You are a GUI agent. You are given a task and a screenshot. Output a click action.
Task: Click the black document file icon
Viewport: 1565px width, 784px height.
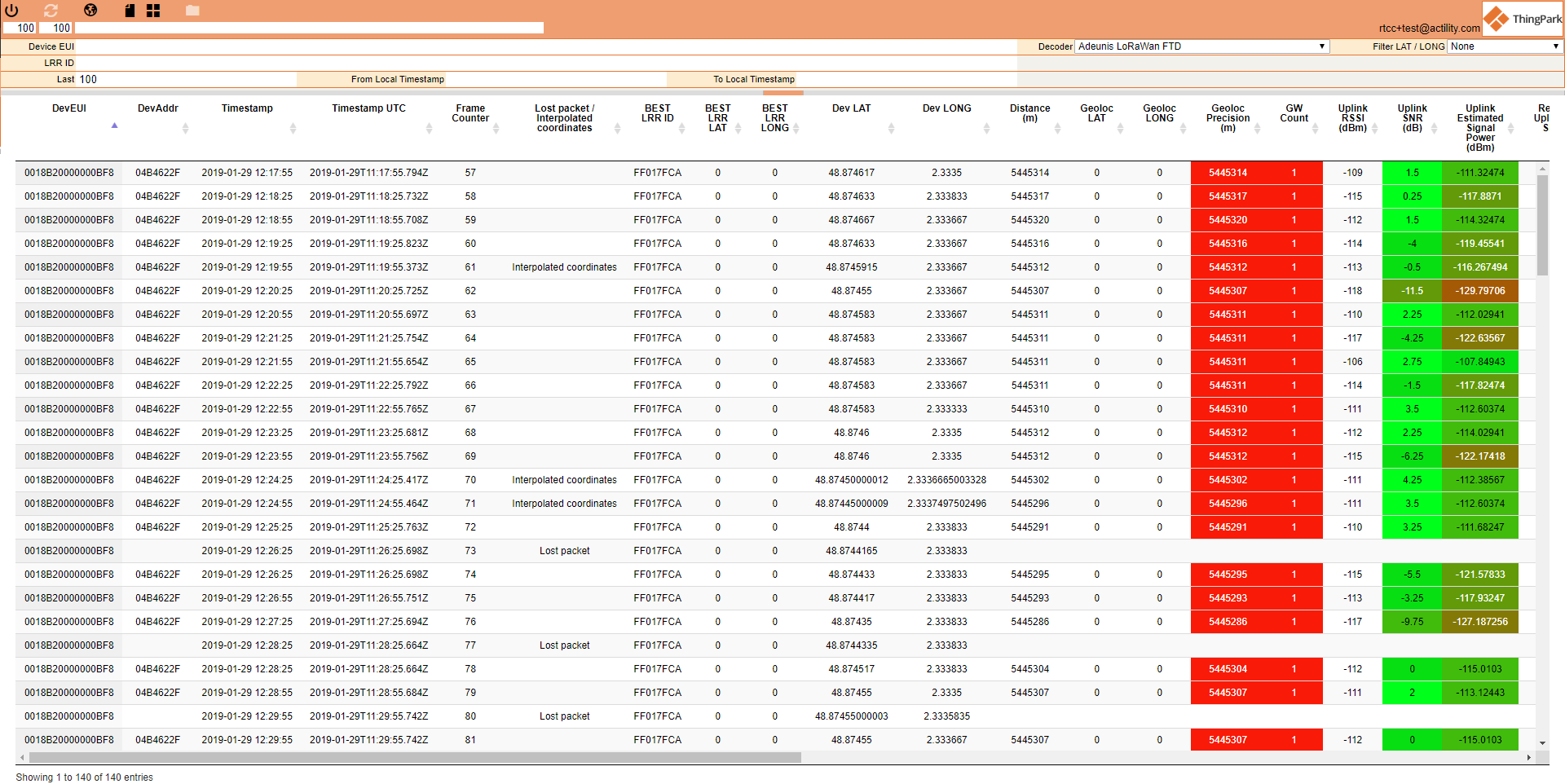click(x=130, y=11)
